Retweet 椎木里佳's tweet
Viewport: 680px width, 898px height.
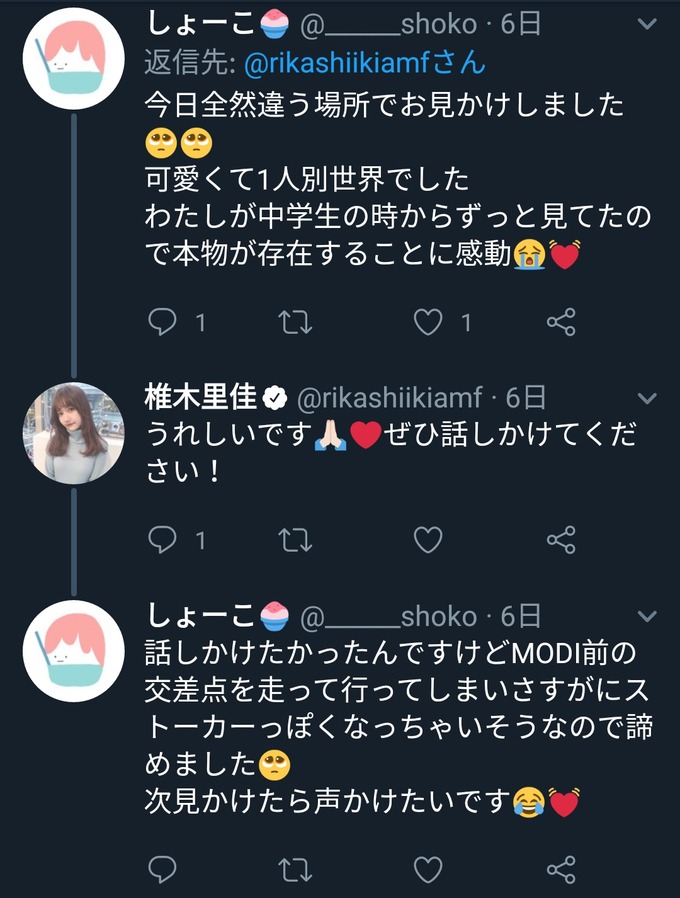(x=295, y=540)
